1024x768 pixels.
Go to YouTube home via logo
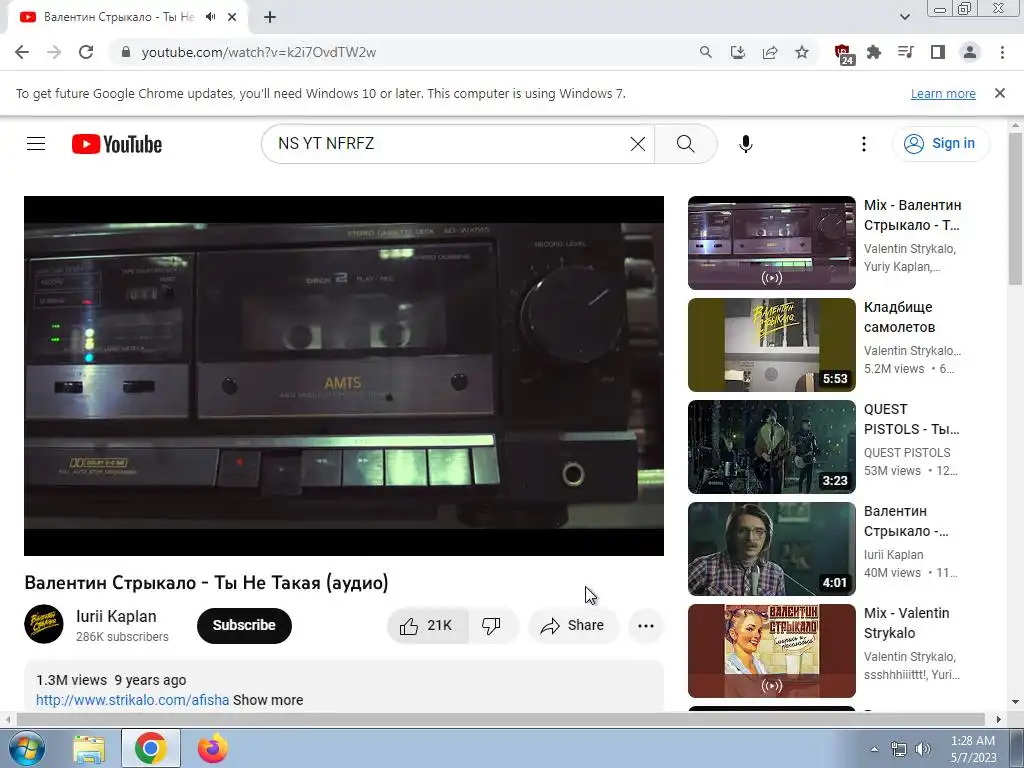click(117, 144)
